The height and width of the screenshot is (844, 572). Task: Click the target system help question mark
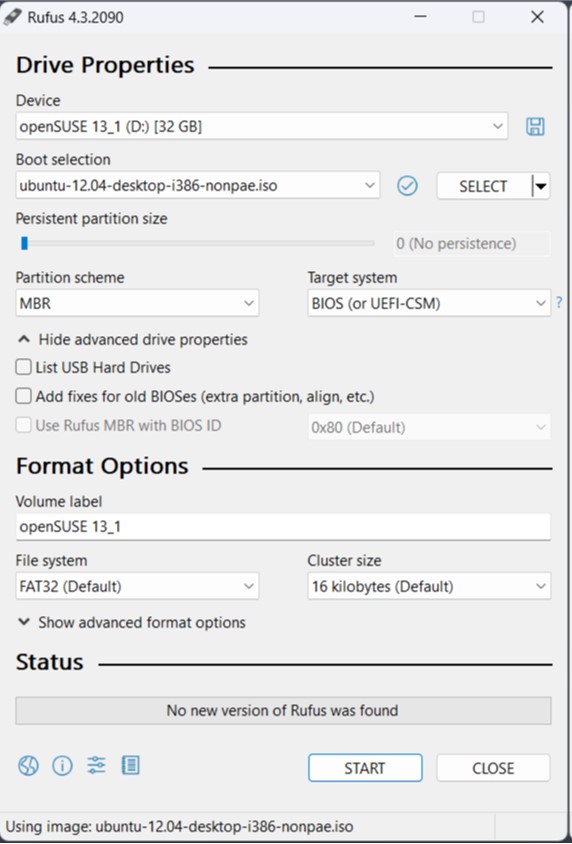point(560,303)
